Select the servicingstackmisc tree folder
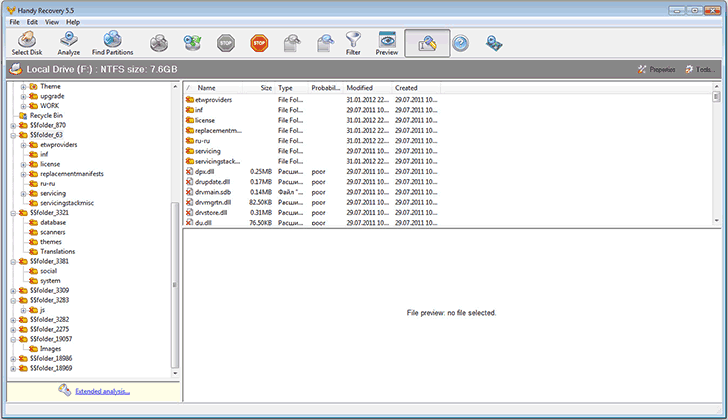The image size is (728, 420). (67, 203)
